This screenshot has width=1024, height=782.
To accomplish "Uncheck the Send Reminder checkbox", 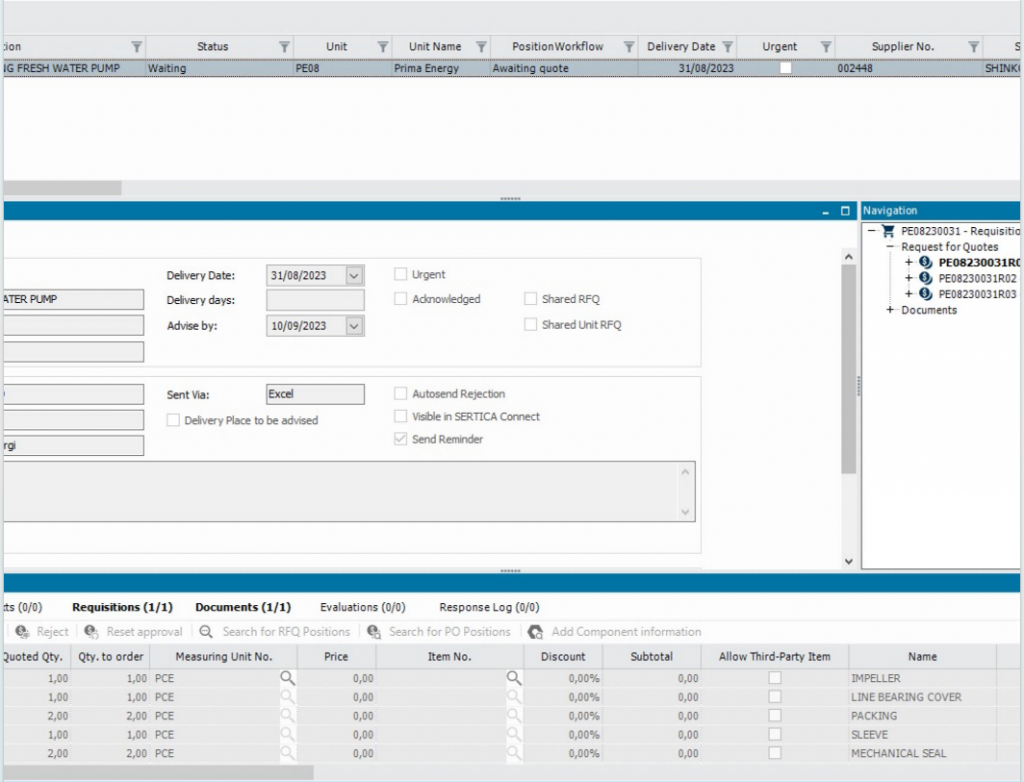I will tap(400, 439).
